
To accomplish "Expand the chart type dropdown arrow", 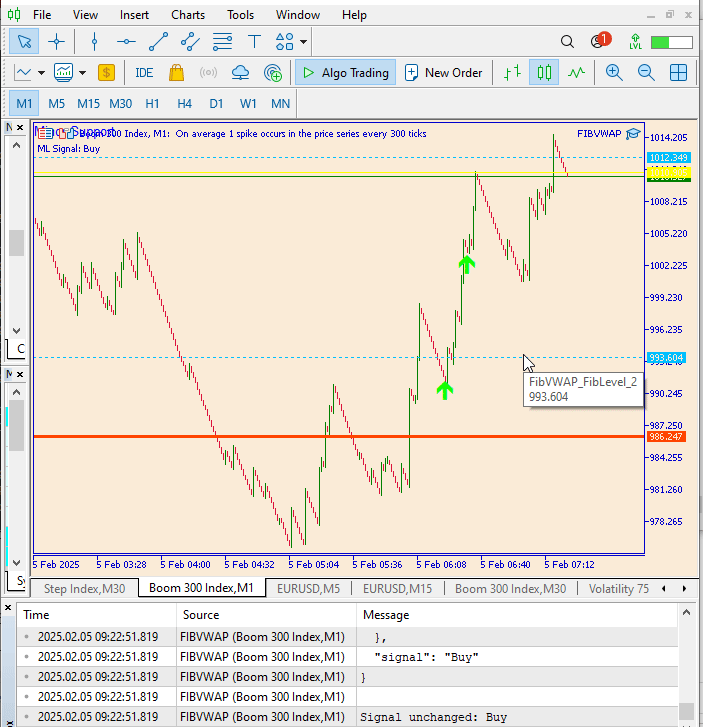I will click(x=41, y=73).
